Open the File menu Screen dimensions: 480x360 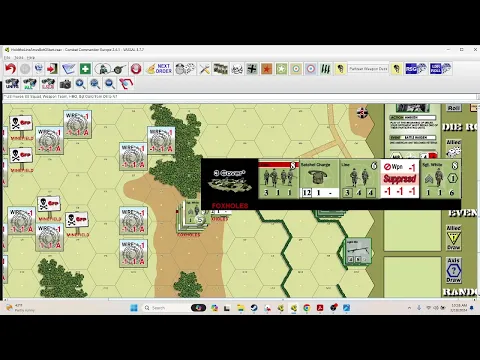7,58
